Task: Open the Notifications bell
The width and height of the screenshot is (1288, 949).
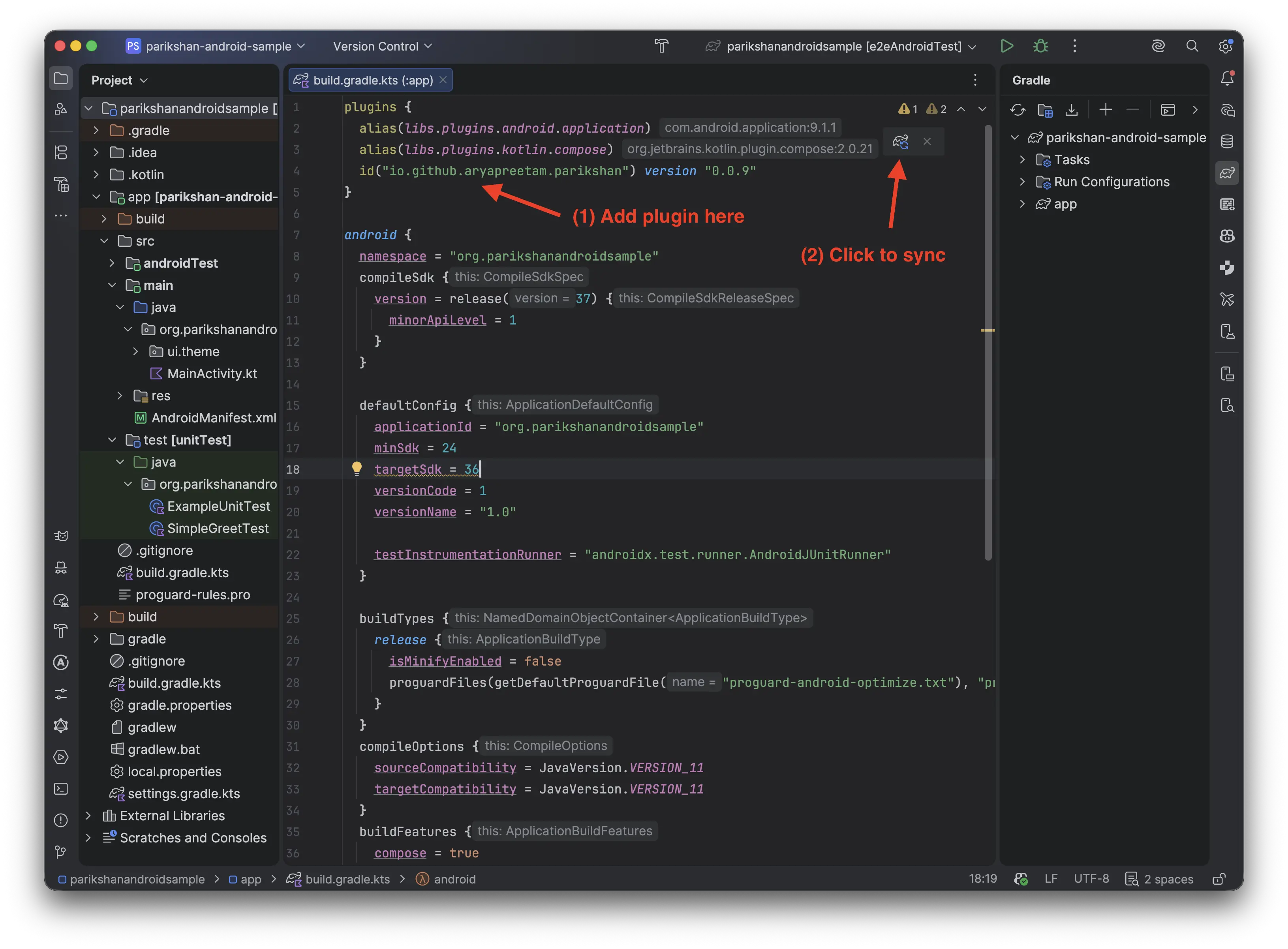Action: pos(1227,78)
